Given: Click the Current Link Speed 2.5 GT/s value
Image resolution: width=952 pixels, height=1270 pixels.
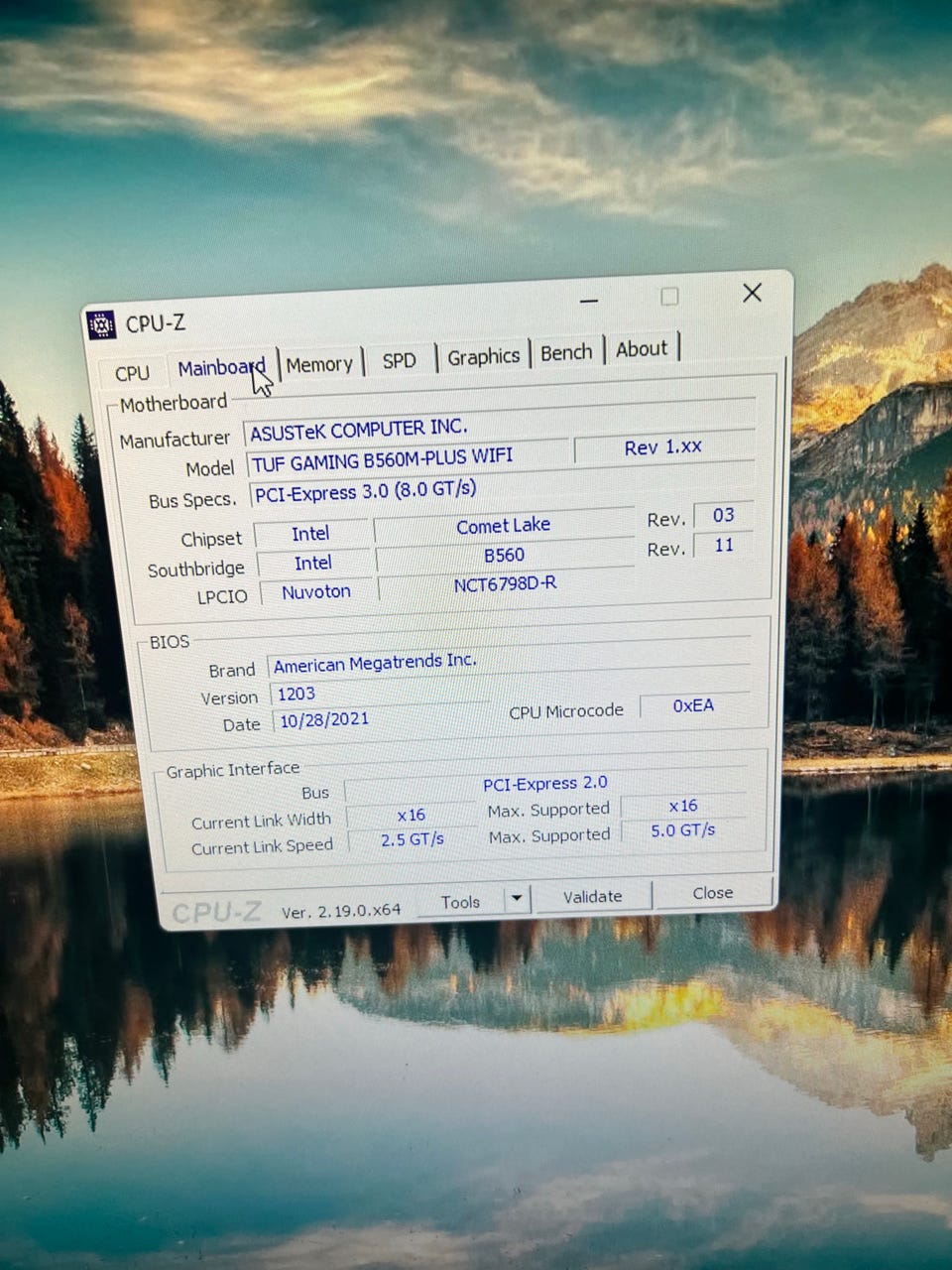Looking at the screenshot, I should (x=413, y=839).
